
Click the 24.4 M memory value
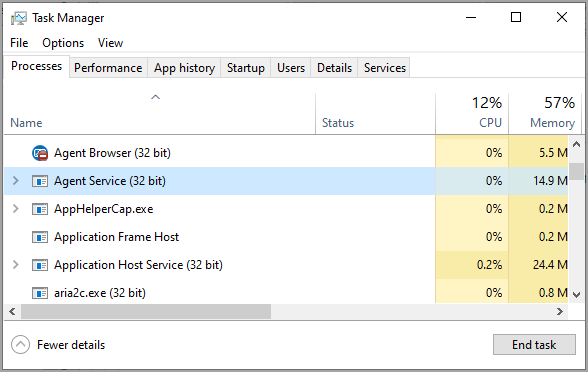550,265
